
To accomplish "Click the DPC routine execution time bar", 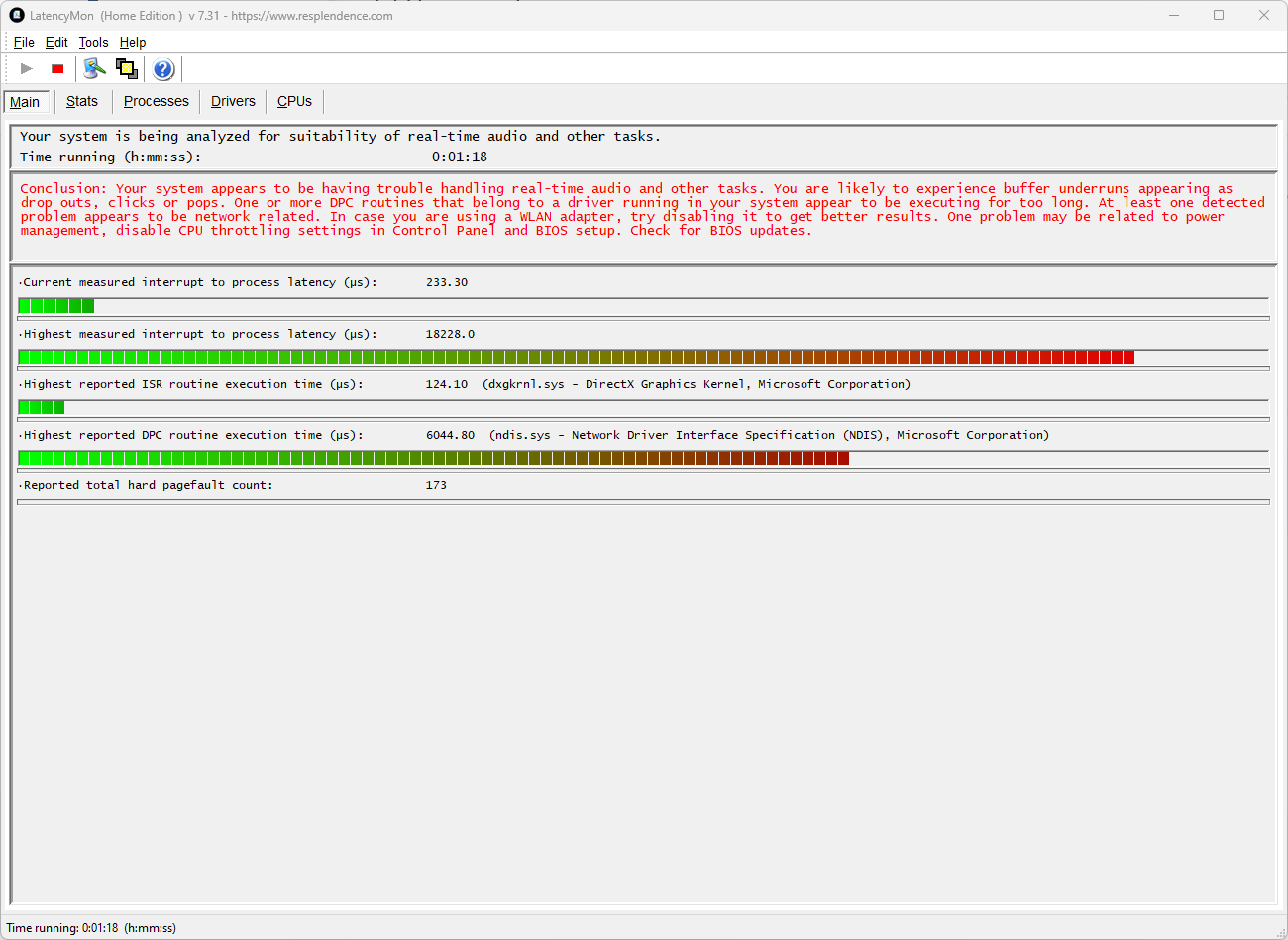I will click(644, 458).
